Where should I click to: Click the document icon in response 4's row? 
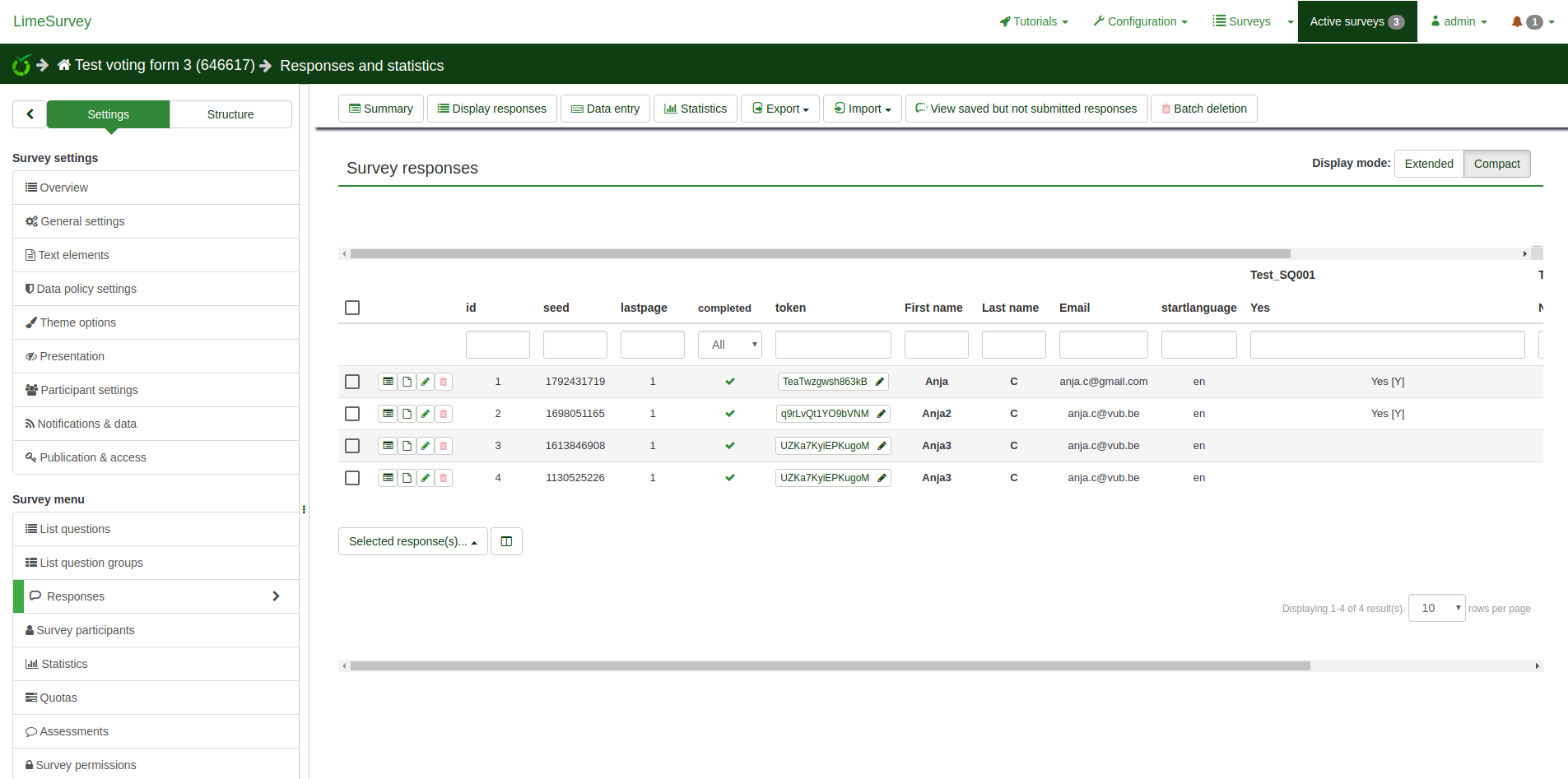pyautogui.click(x=407, y=478)
